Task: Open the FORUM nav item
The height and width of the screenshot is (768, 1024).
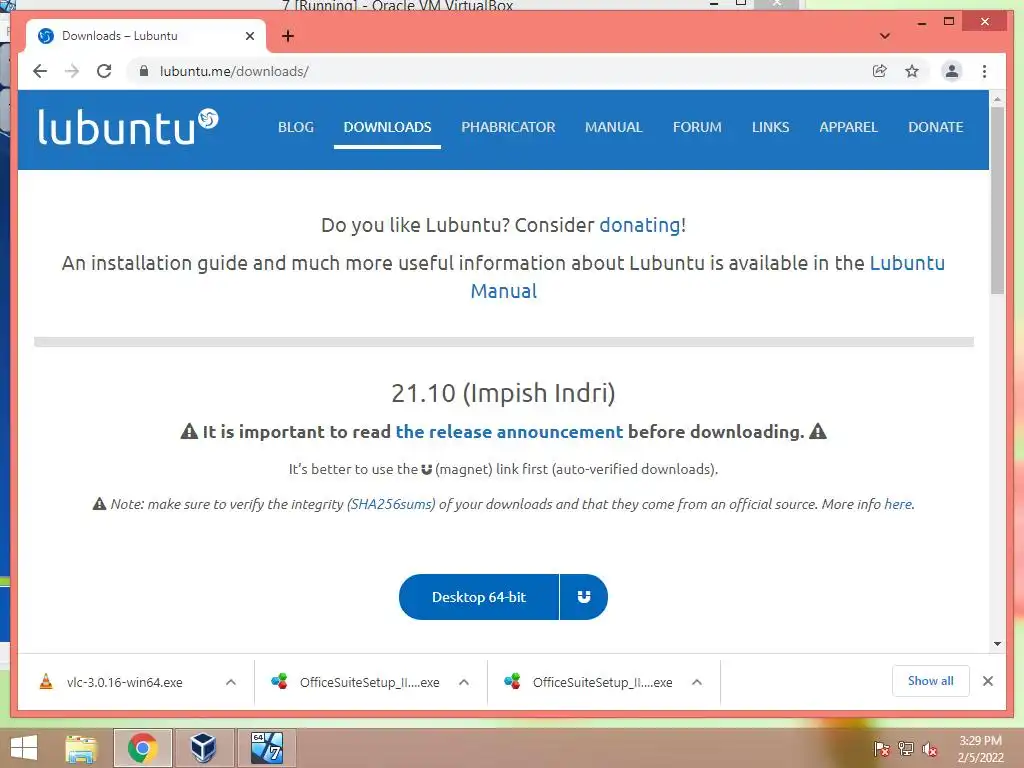Action: [697, 127]
